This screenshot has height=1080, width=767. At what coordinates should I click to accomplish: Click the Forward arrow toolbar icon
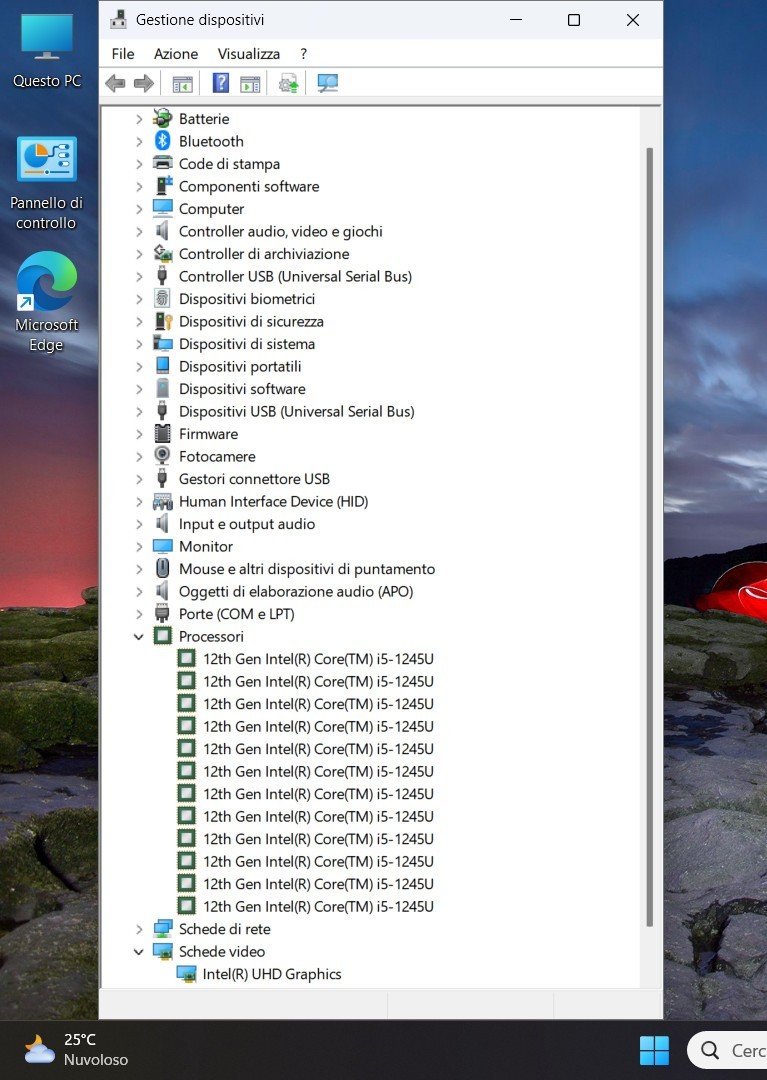144,84
